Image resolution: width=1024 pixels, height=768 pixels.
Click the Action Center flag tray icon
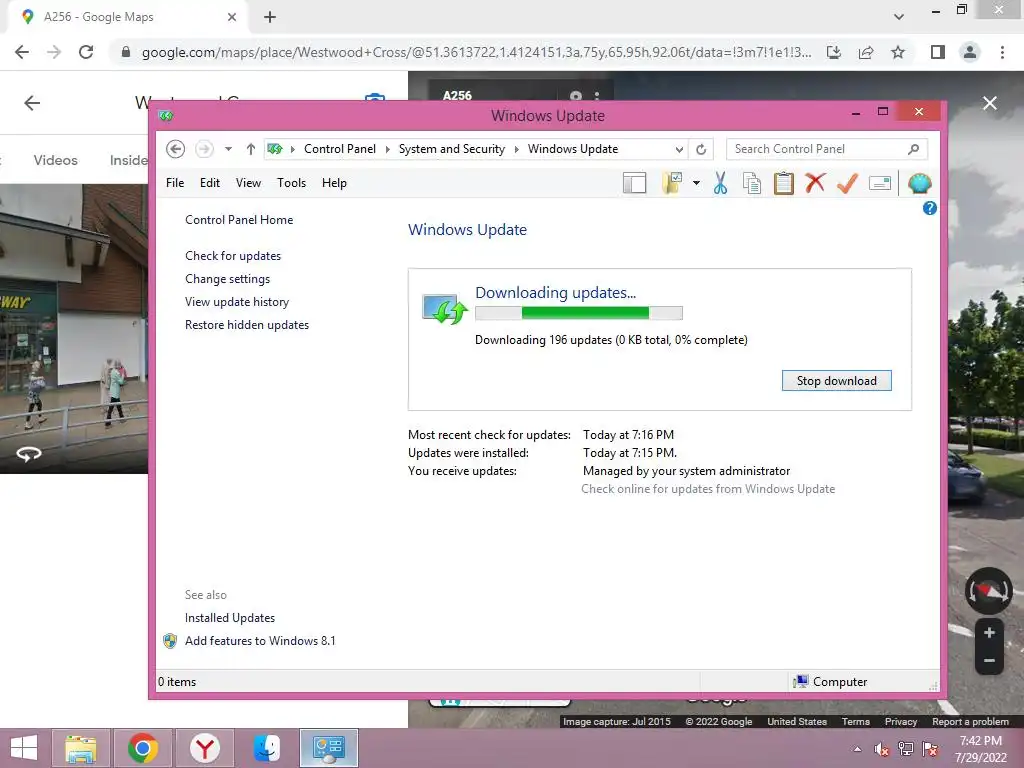[x=930, y=749]
